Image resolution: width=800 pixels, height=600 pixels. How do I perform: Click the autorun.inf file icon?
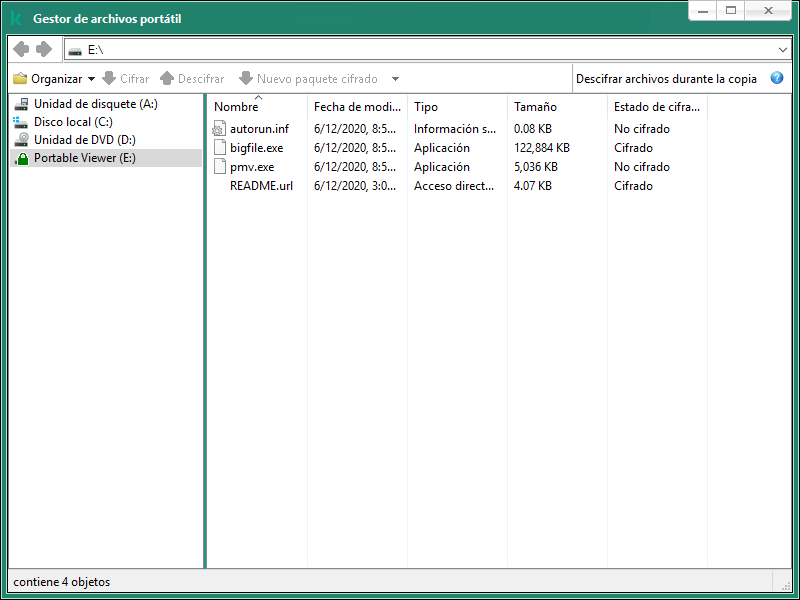pyautogui.click(x=221, y=129)
